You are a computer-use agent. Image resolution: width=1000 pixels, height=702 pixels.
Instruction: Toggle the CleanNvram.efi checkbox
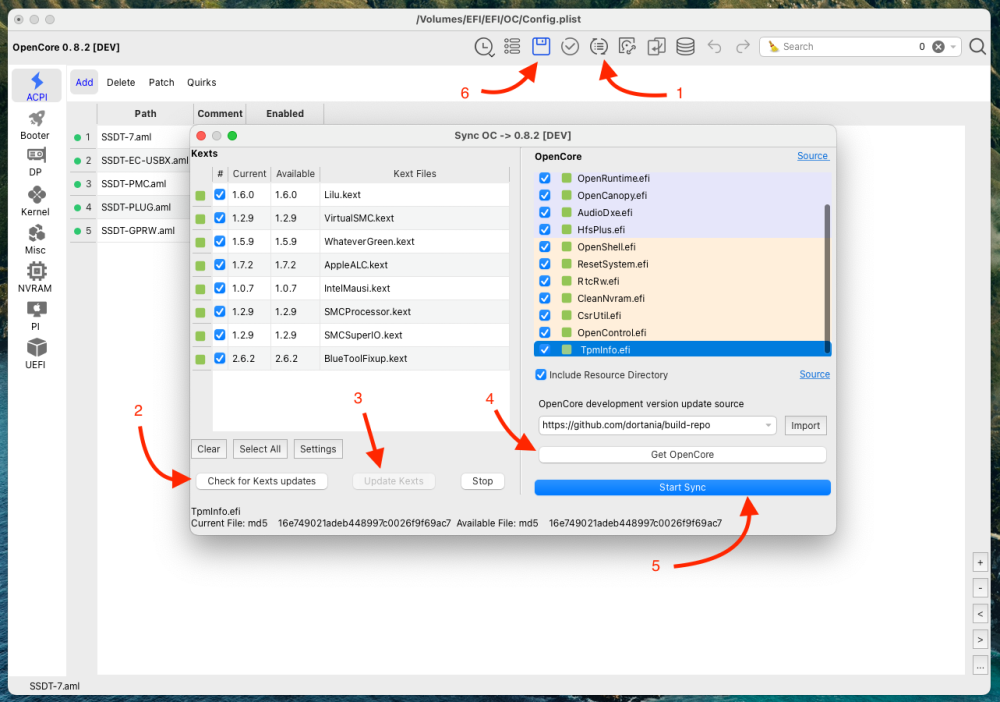545,298
